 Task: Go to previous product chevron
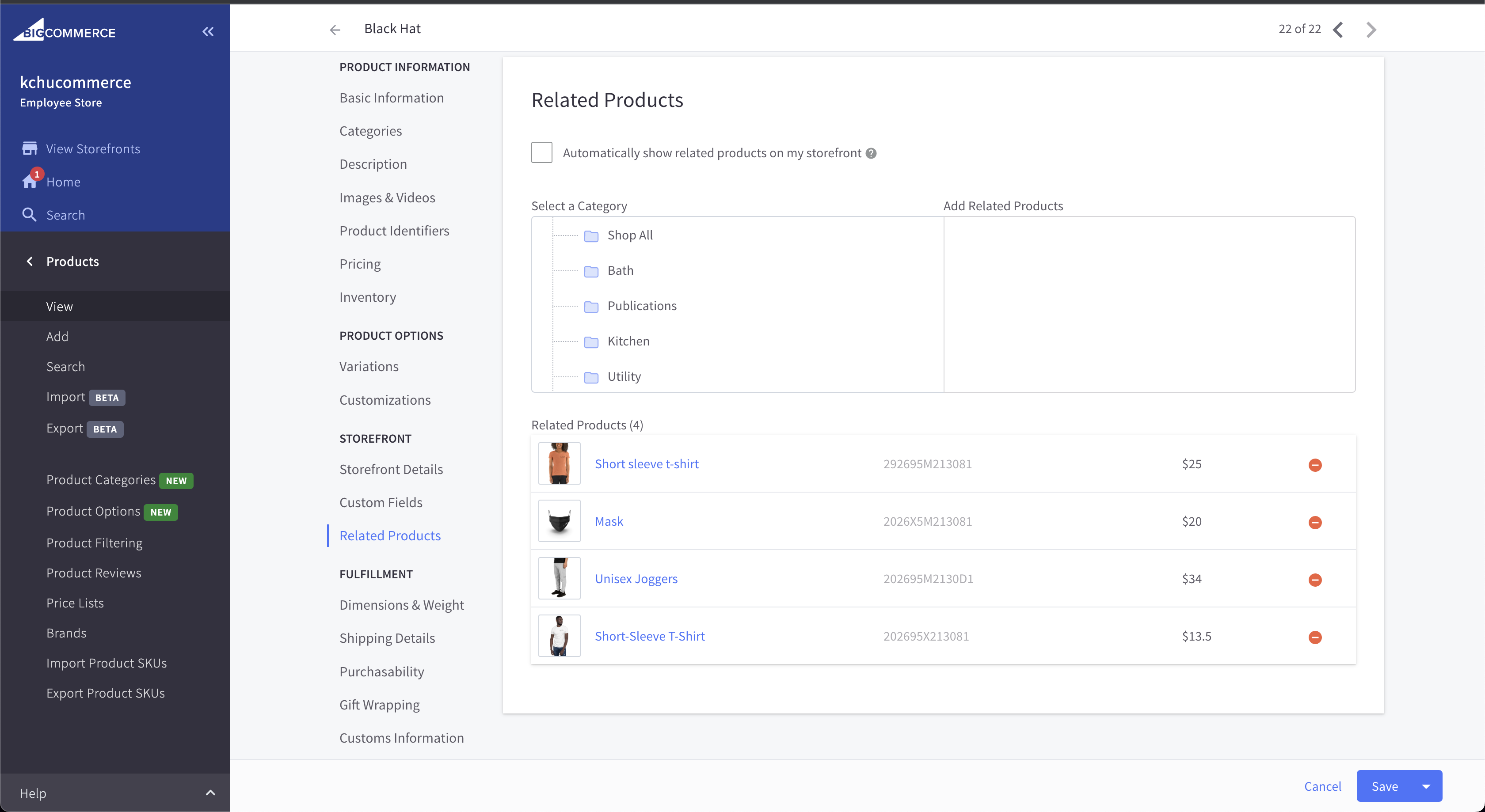[1338, 30]
